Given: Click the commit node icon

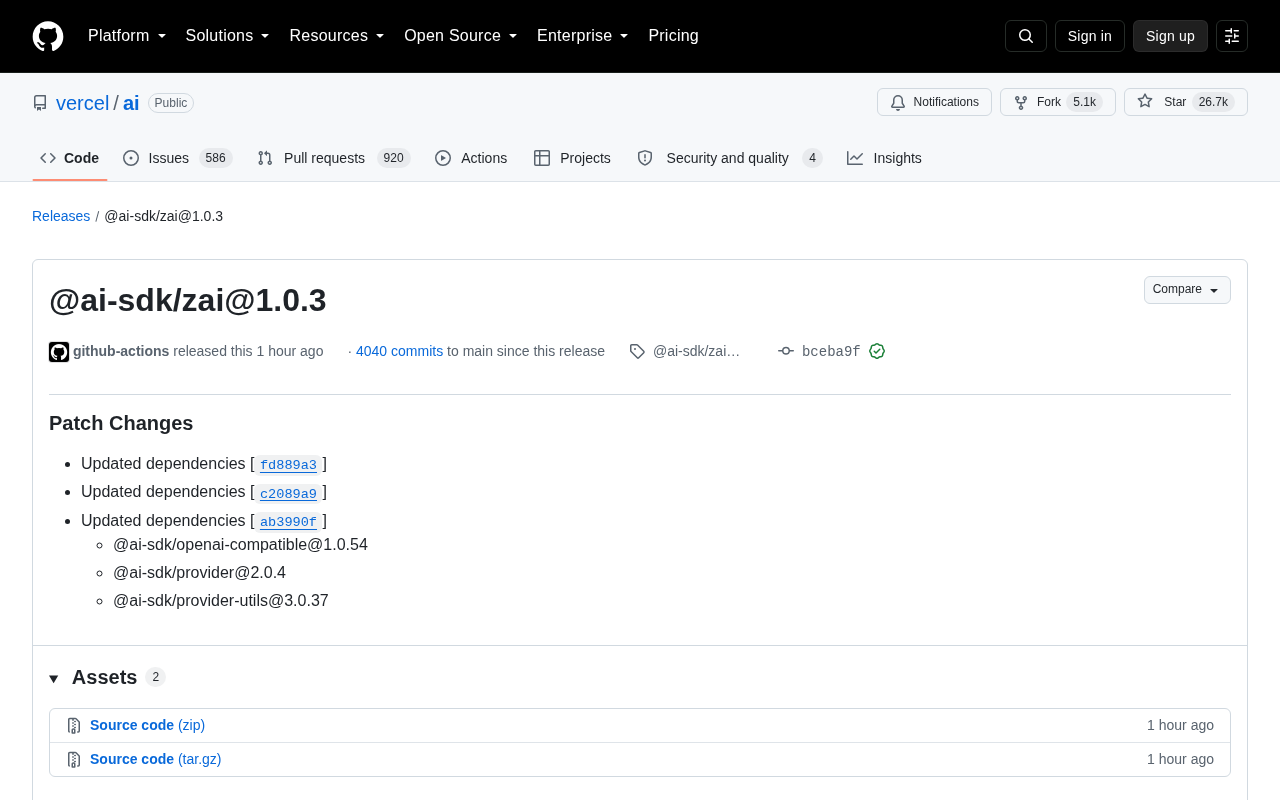Looking at the screenshot, I should coord(786,351).
